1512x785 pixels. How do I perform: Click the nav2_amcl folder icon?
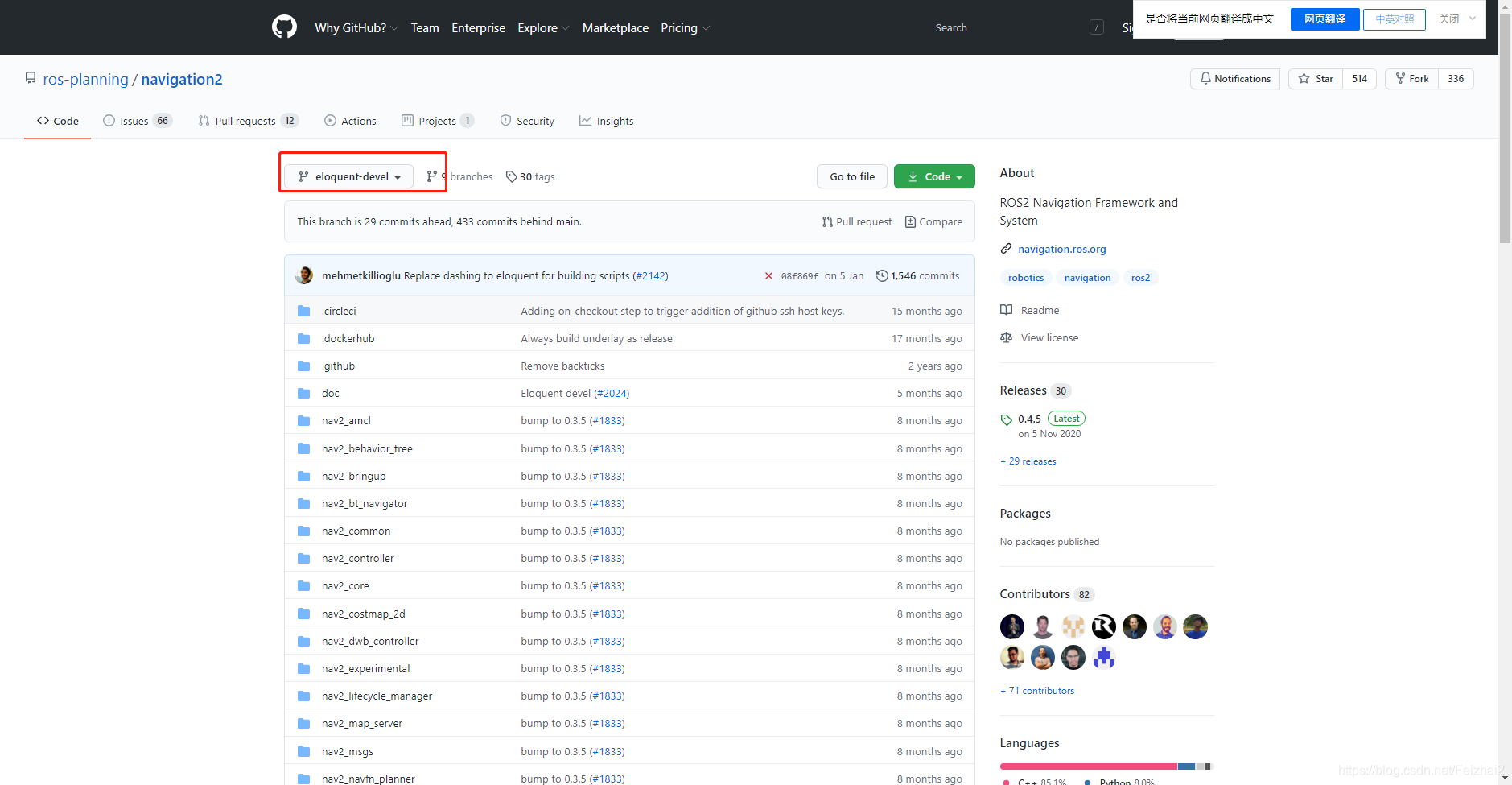pyautogui.click(x=303, y=420)
